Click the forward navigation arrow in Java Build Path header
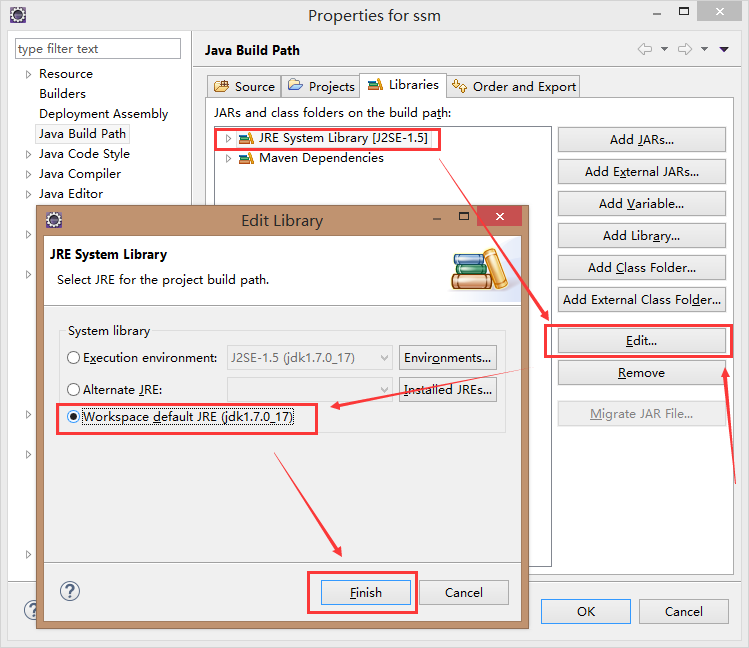The height and width of the screenshot is (648, 749). [685, 49]
